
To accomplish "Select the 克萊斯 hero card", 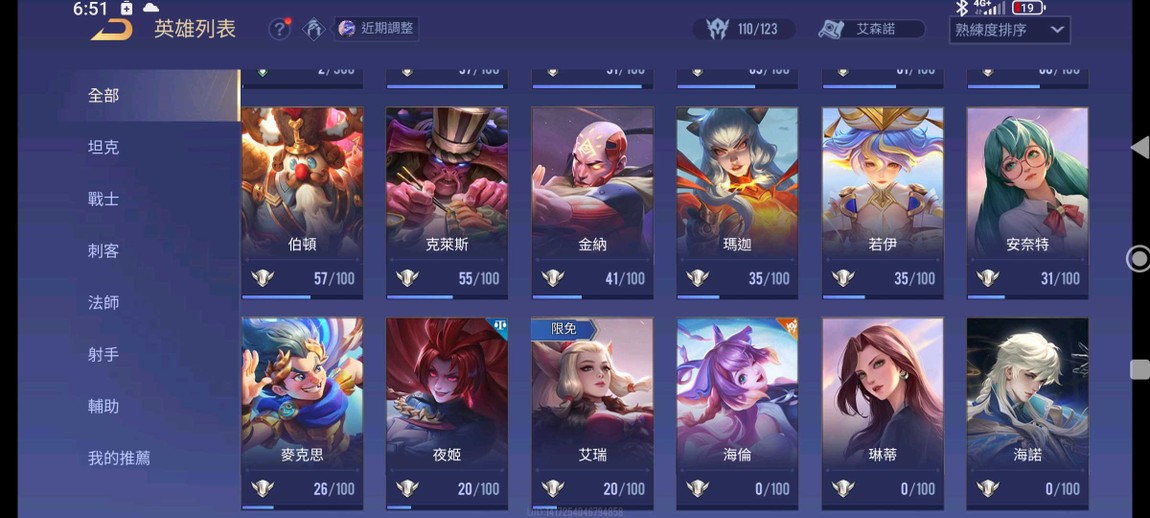I will pos(447,203).
